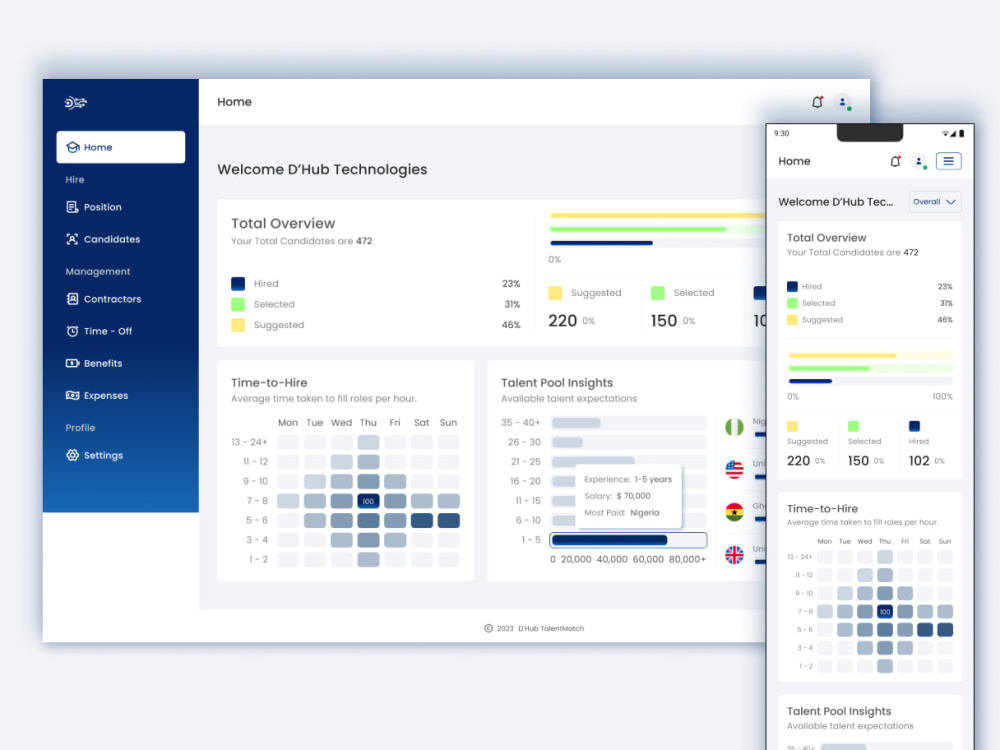Click the Nigeria flag icon
Image resolution: width=1000 pixels, height=750 pixels.
coord(734,427)
